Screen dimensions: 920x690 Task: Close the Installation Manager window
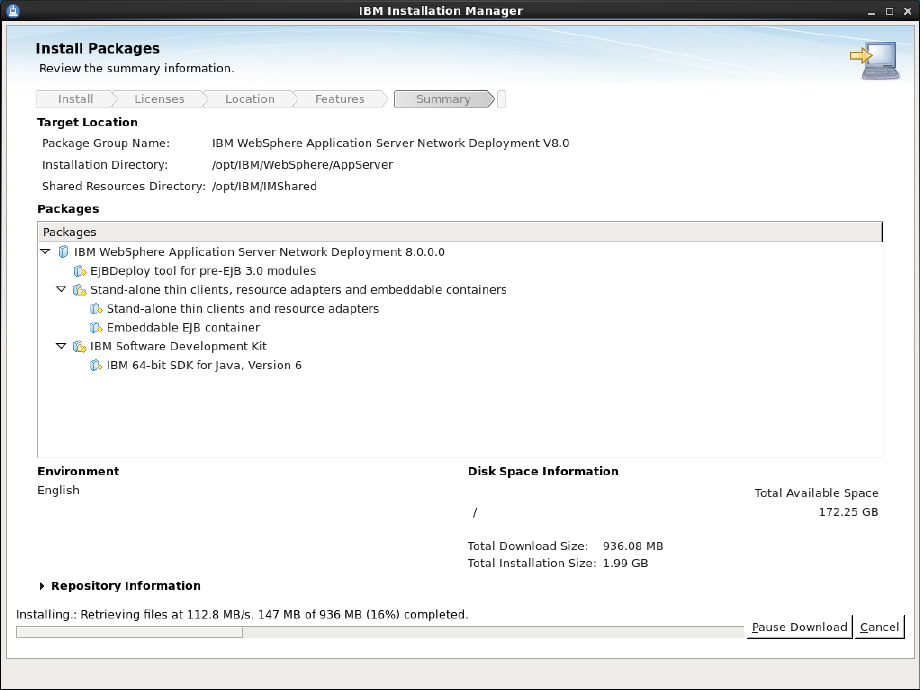907,11
